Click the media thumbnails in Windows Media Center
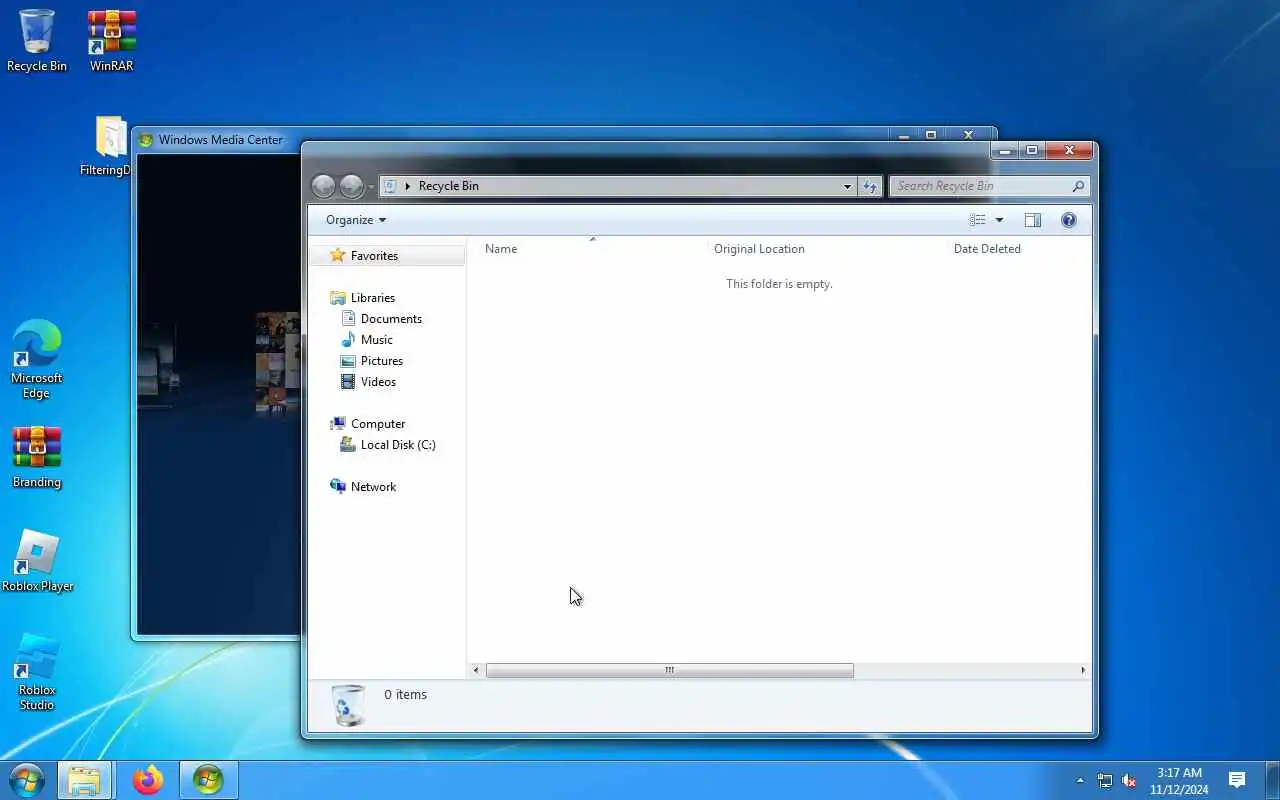 pyautogui.click(x=277, y=364)
